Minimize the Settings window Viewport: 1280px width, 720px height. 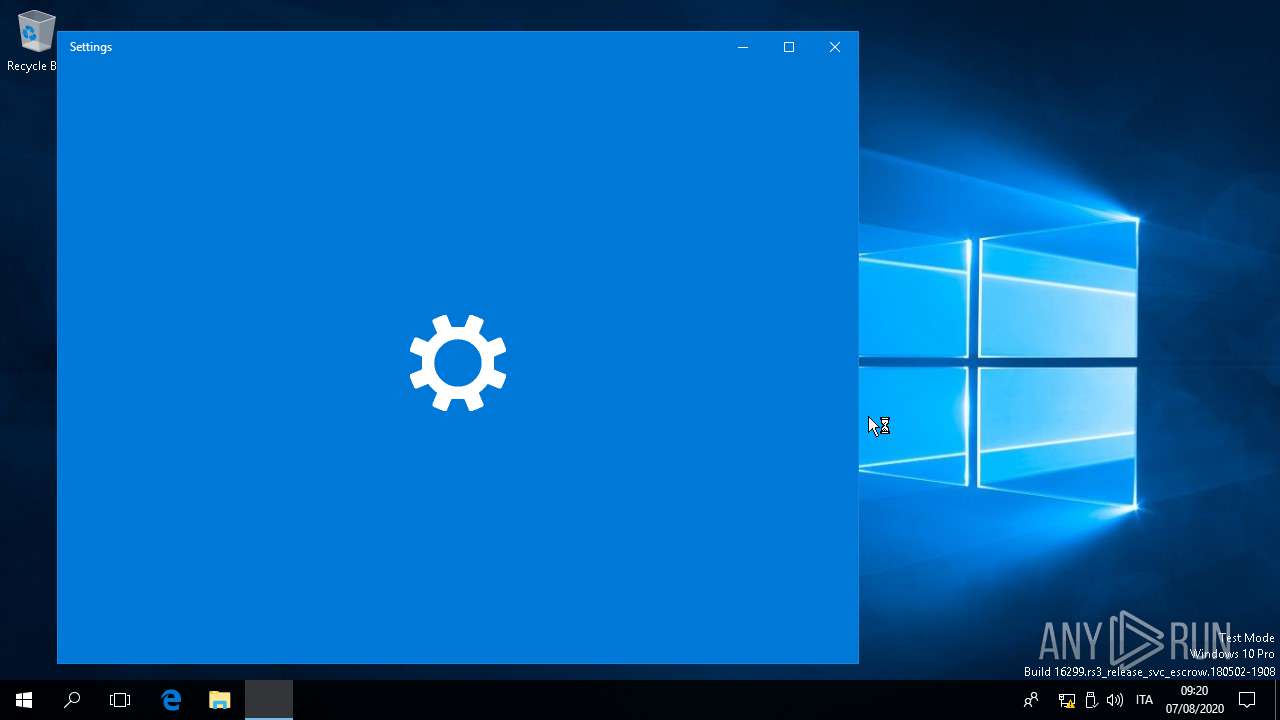tap(743, 47)
